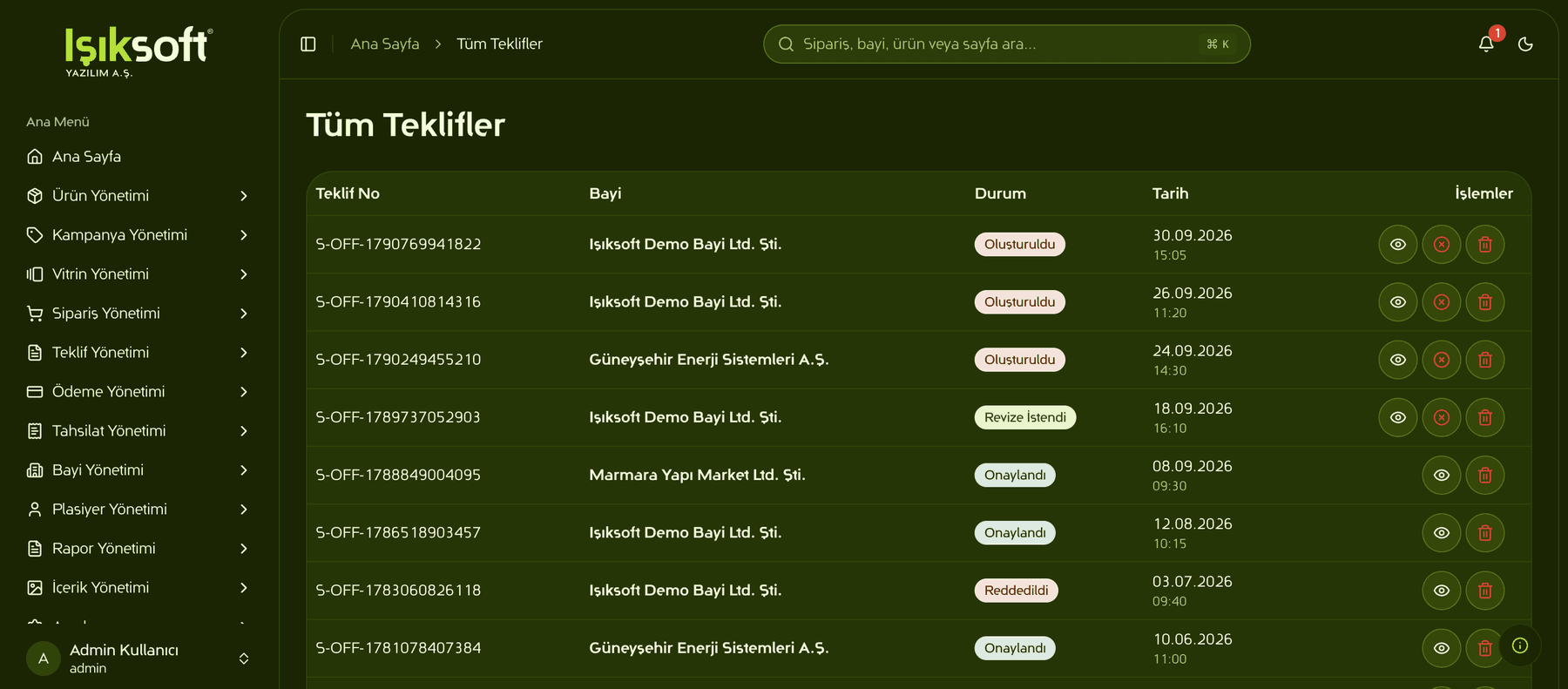Screen dimensions: 1568x689
Task: Click the Ana Sayfa breadcrumb link
Action: 385,44
